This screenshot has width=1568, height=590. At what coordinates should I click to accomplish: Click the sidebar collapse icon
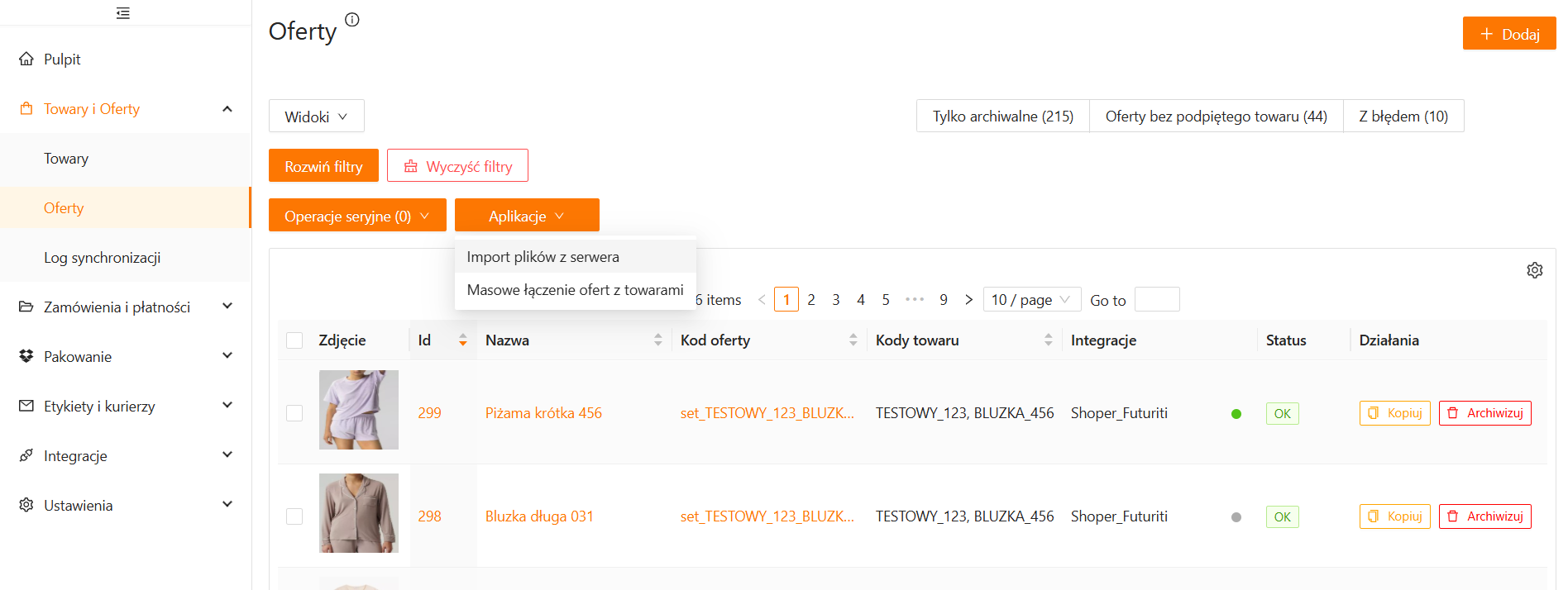(x=123, y=13)
